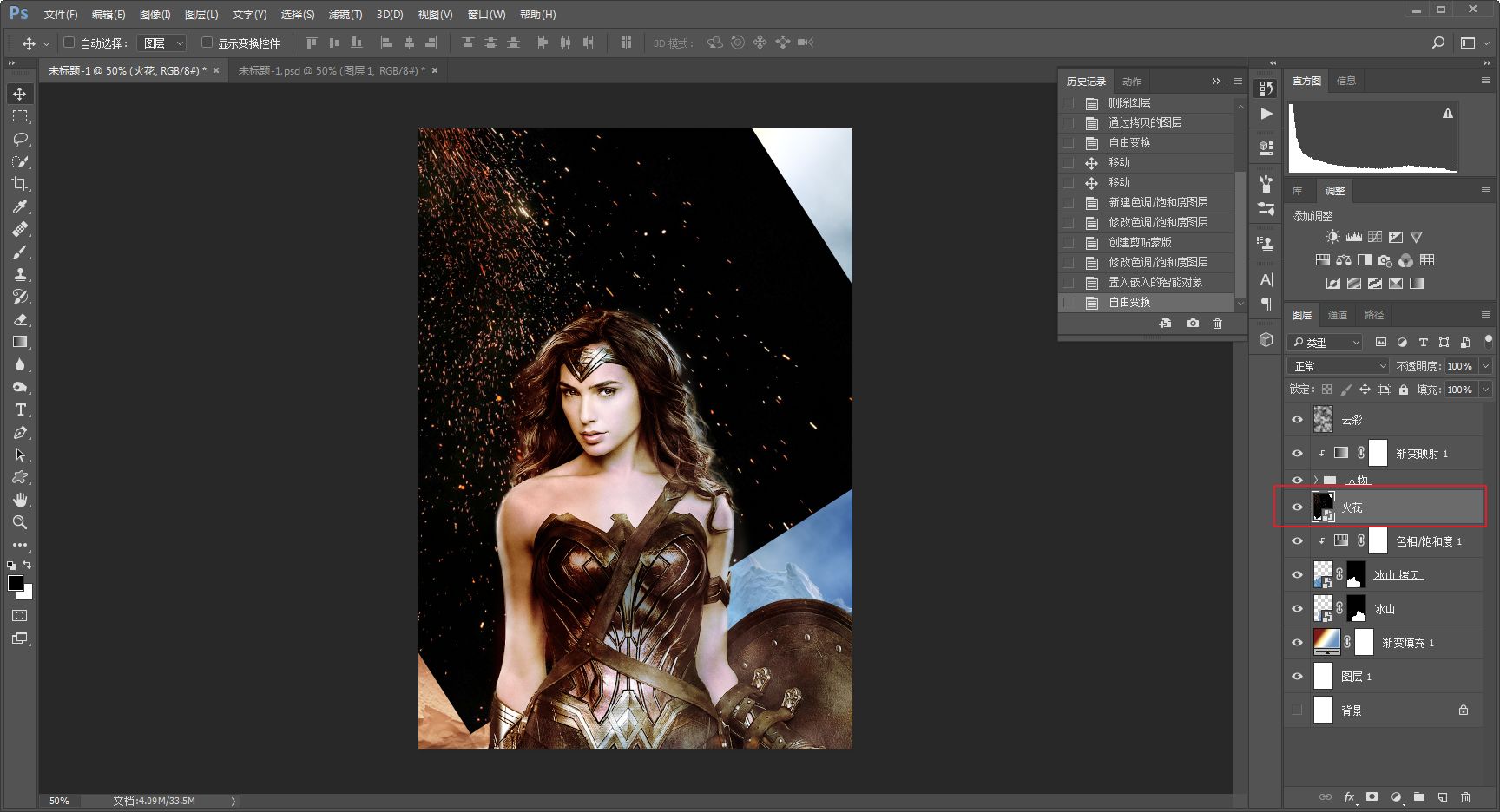Open the search icon in options bar
Viewport: 1500px width, 812px height.
[1438, 43]
